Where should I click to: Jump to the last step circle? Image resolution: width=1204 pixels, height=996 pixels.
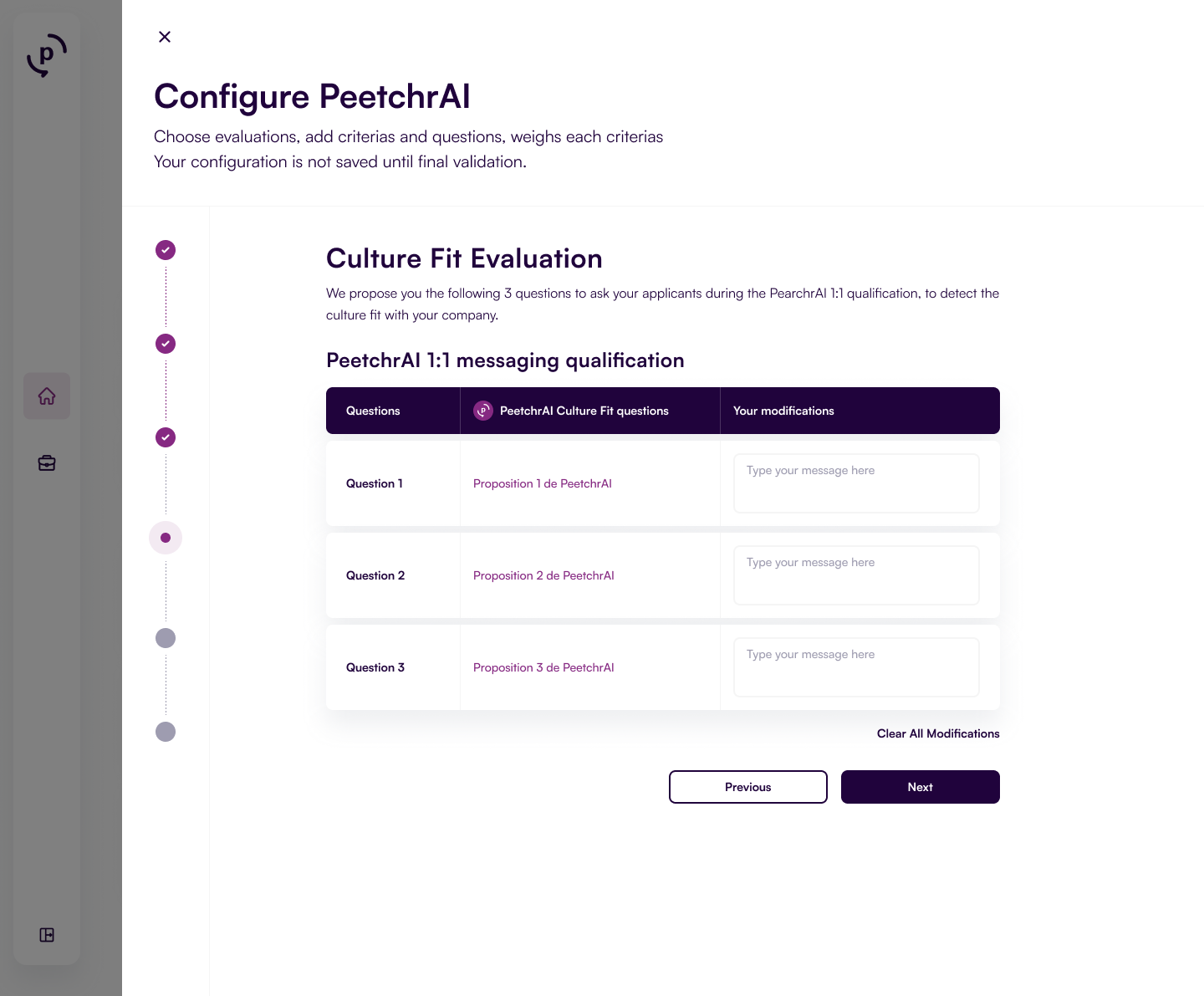point(166,732)
